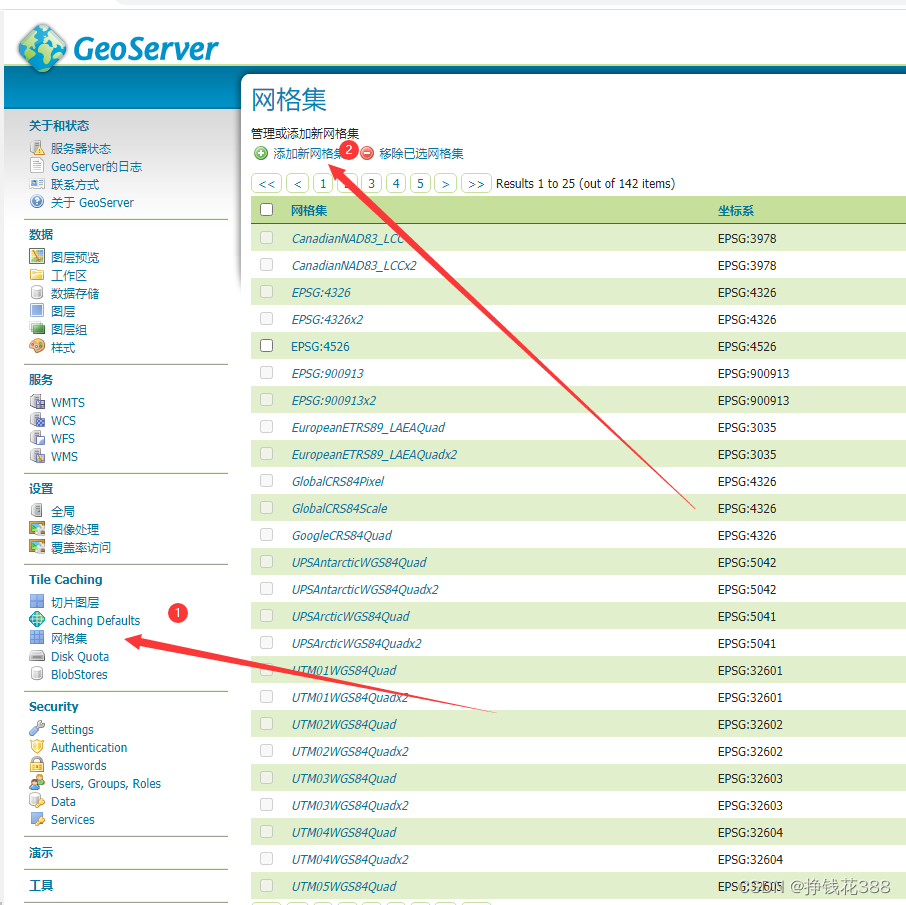The width and height of the screenshot is (906, 905).
Task: Open the 图层组 layer groups page
Action: click(x=69, y=329)
